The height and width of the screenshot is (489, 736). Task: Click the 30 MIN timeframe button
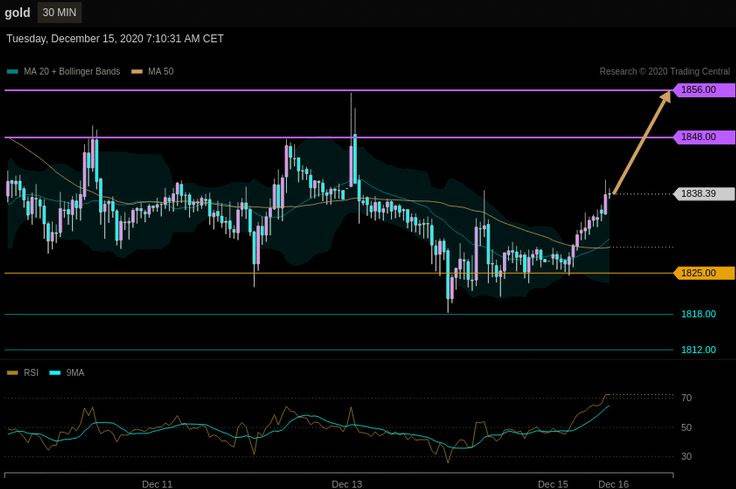click(59, 13)
